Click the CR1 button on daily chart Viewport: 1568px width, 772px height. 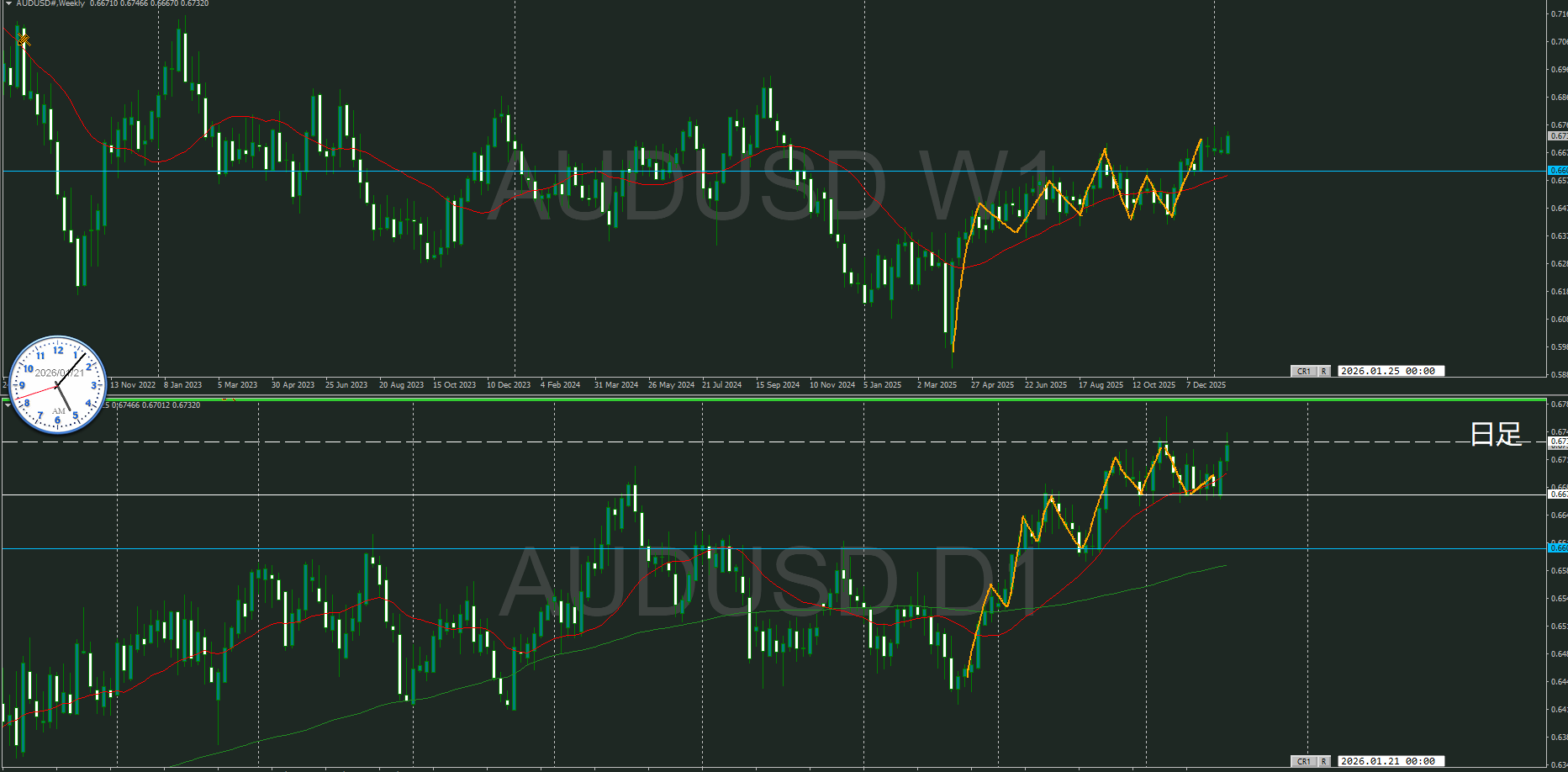pyautogui.click(x=1303, y=761)
